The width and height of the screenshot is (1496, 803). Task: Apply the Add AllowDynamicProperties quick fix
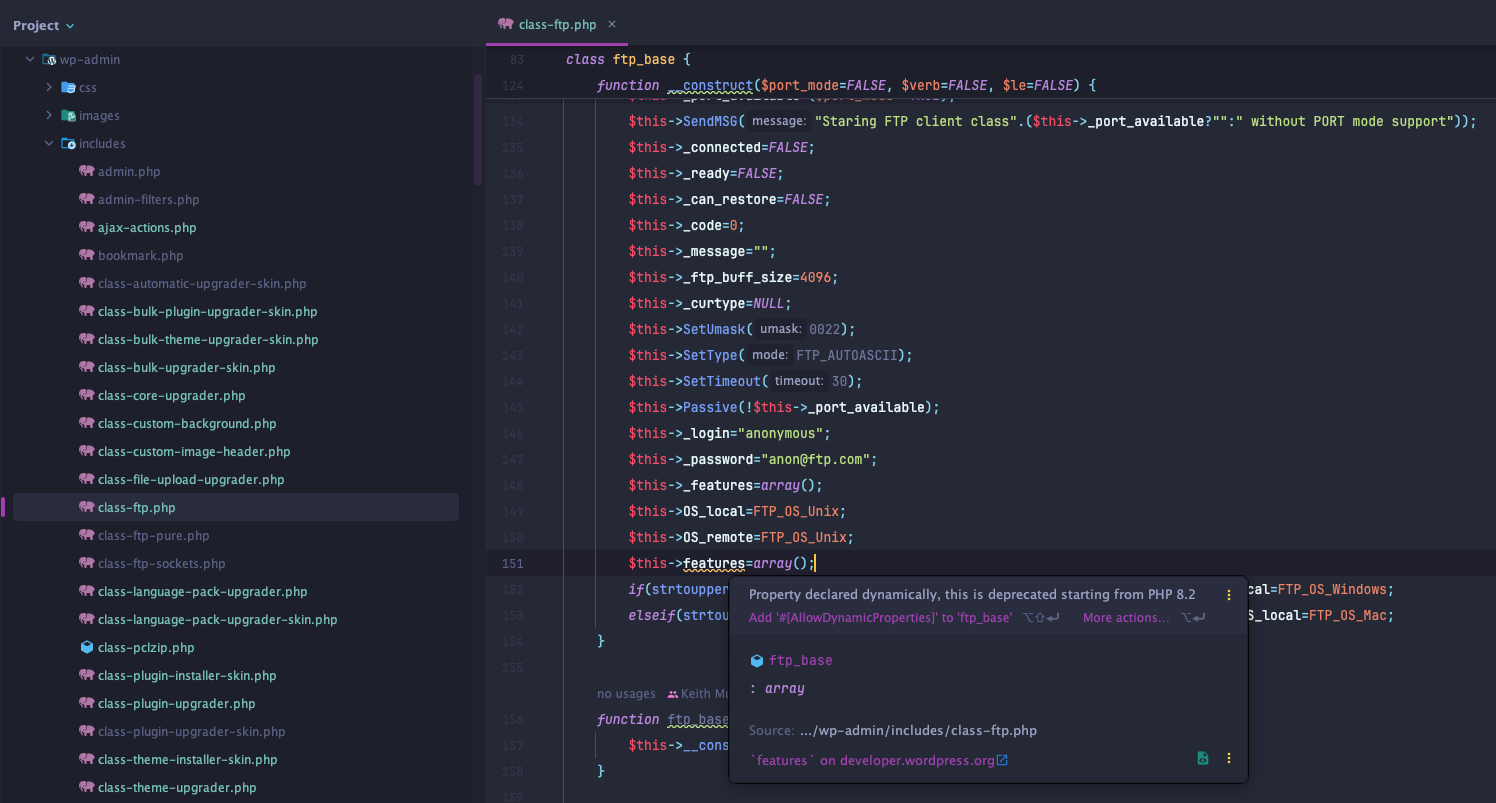(880, 618)
